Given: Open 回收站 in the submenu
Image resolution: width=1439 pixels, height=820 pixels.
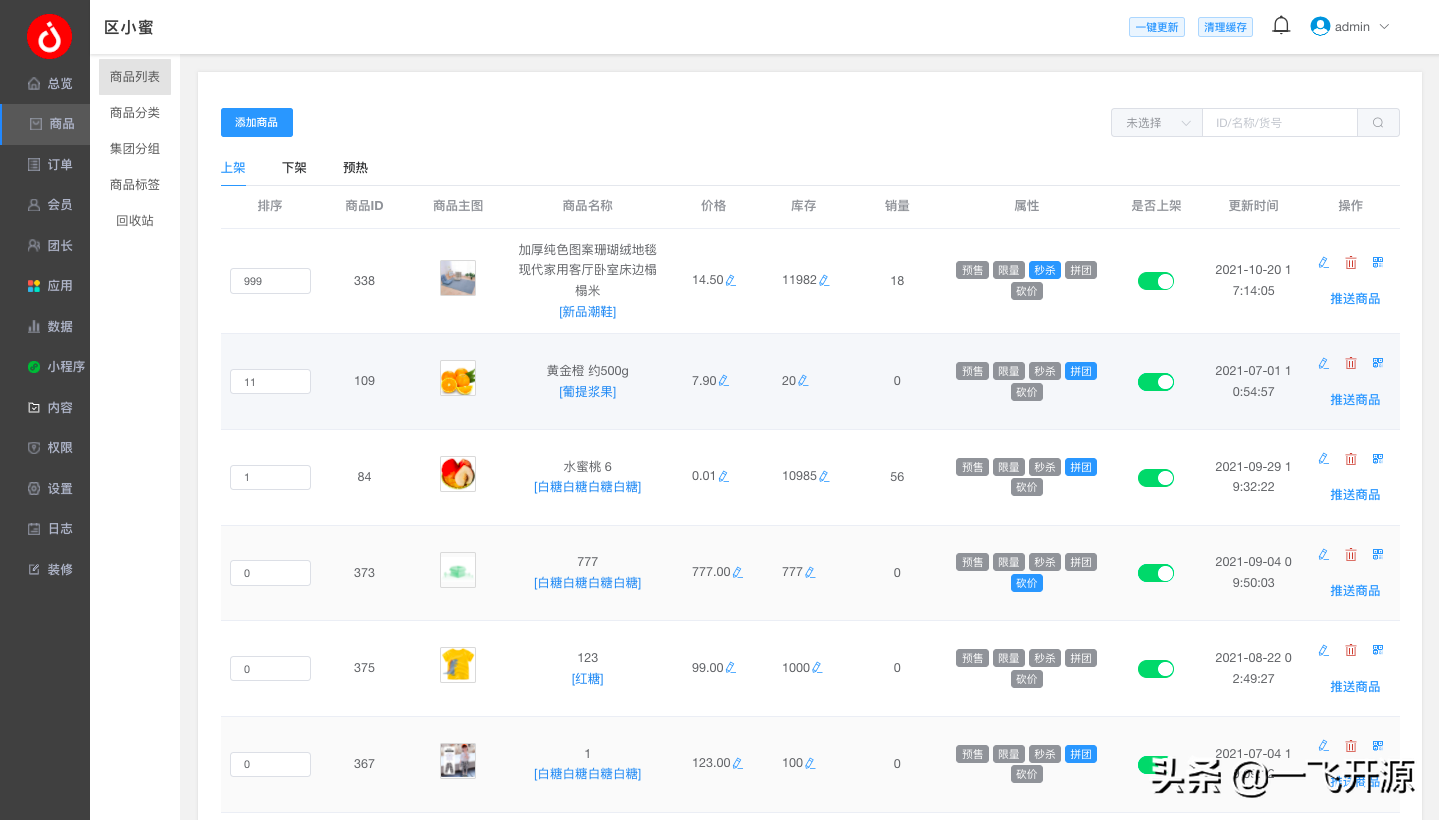Looking at the screenshot, I should pyautogui.click(x=135, y=221).
